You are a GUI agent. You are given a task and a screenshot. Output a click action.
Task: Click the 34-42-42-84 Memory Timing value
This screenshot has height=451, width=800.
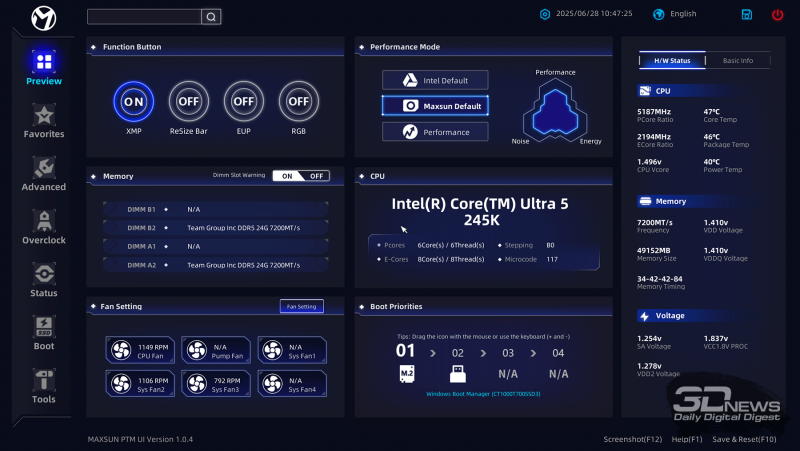pos(659,279)
